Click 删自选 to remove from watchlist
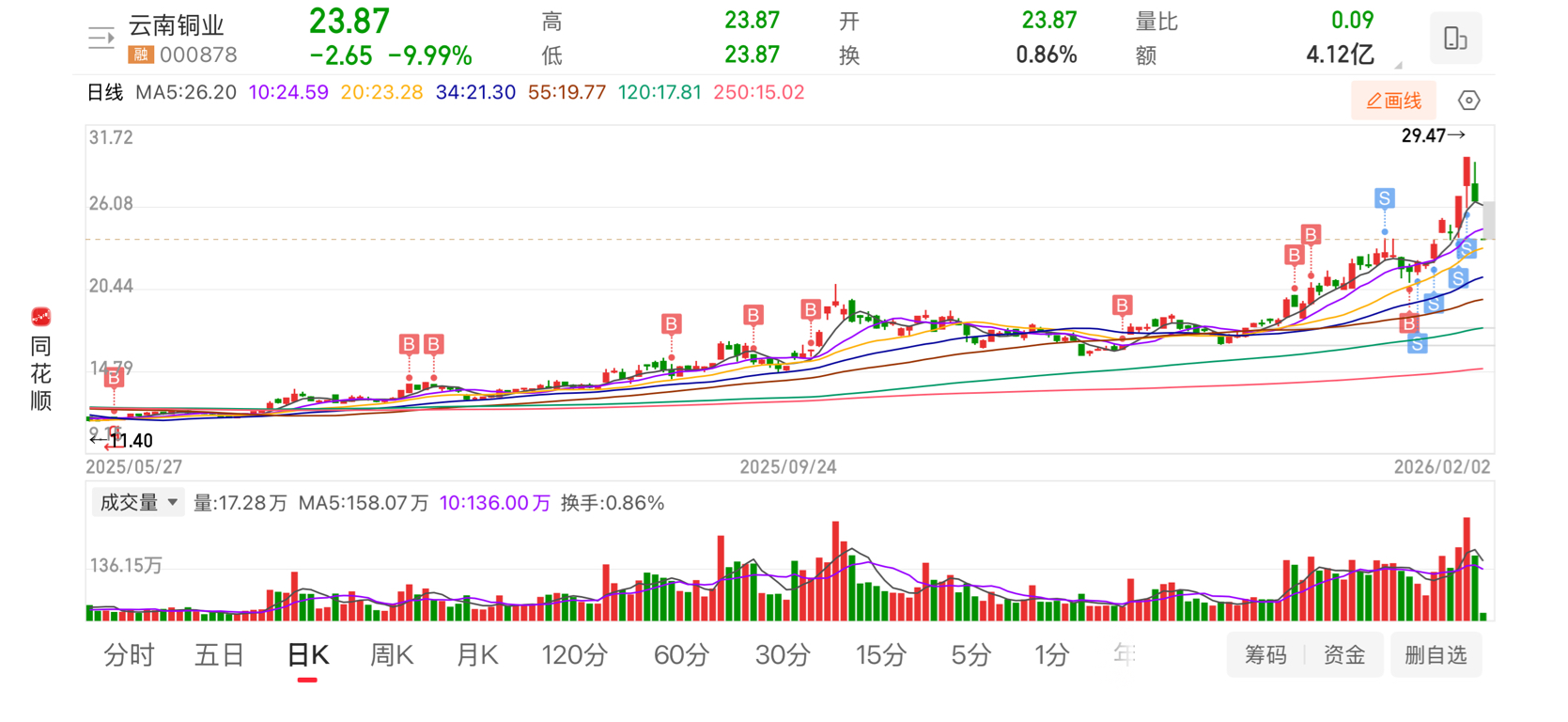The width and height of the screenshot is (1568, 722). point(1436,655)
